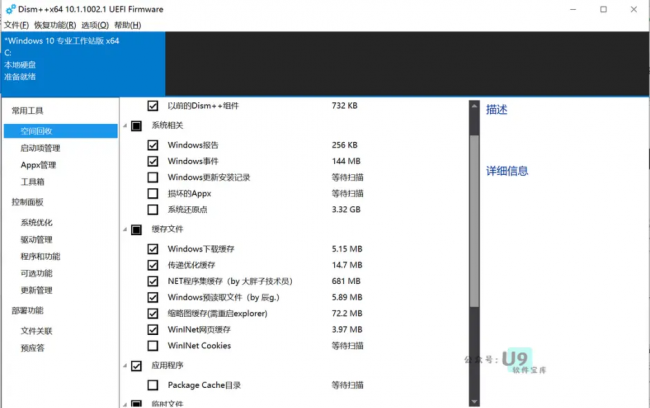Open 系统优化 in the sidebar
650x408 pixels.
(36, 223)
